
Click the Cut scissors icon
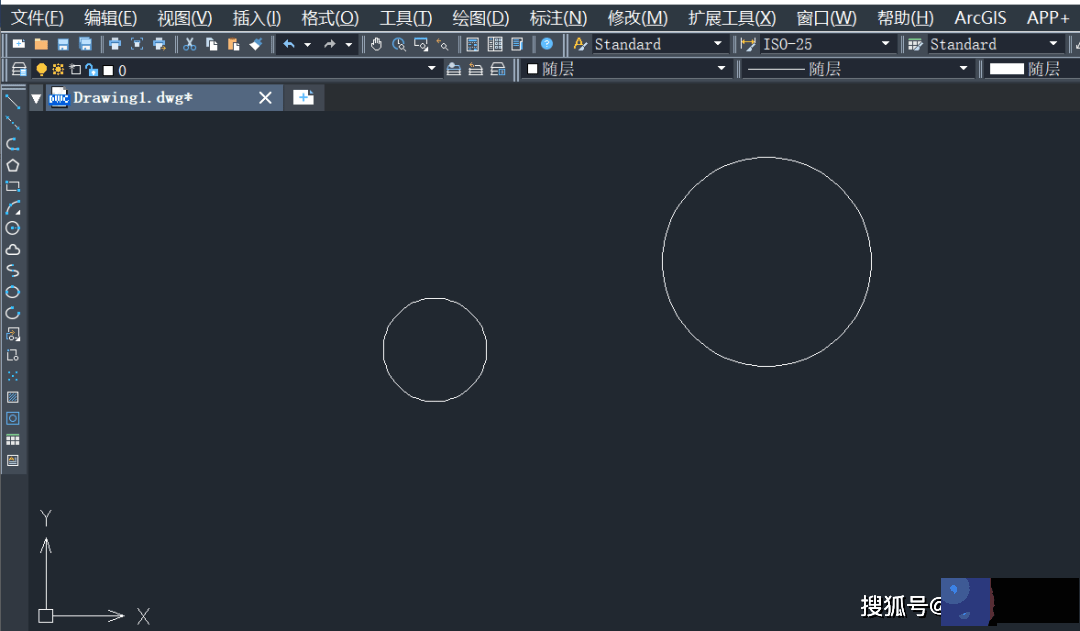click(189, 44)
